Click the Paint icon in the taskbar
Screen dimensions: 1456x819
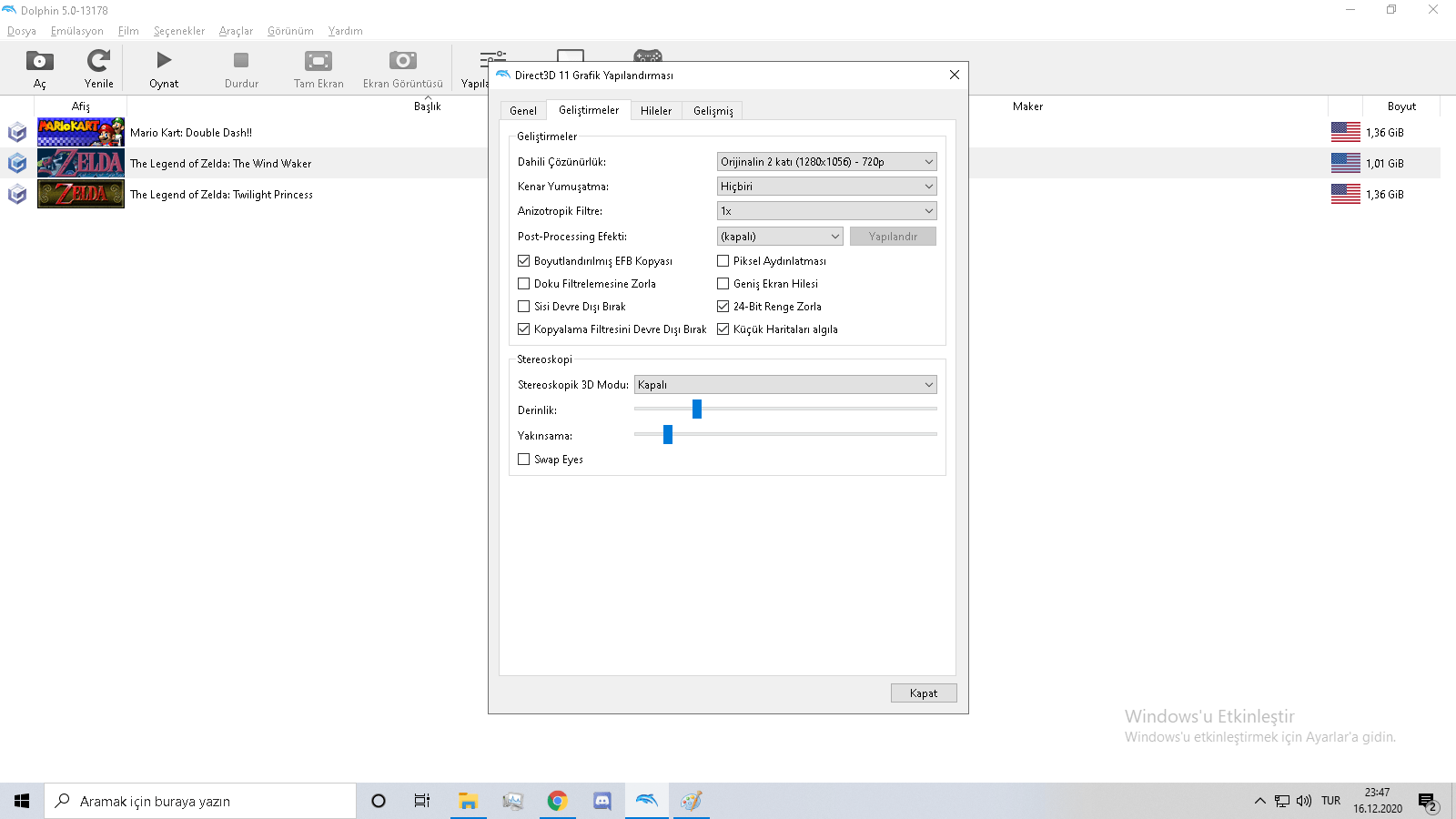pyautogui.click(x=691, y=801)
